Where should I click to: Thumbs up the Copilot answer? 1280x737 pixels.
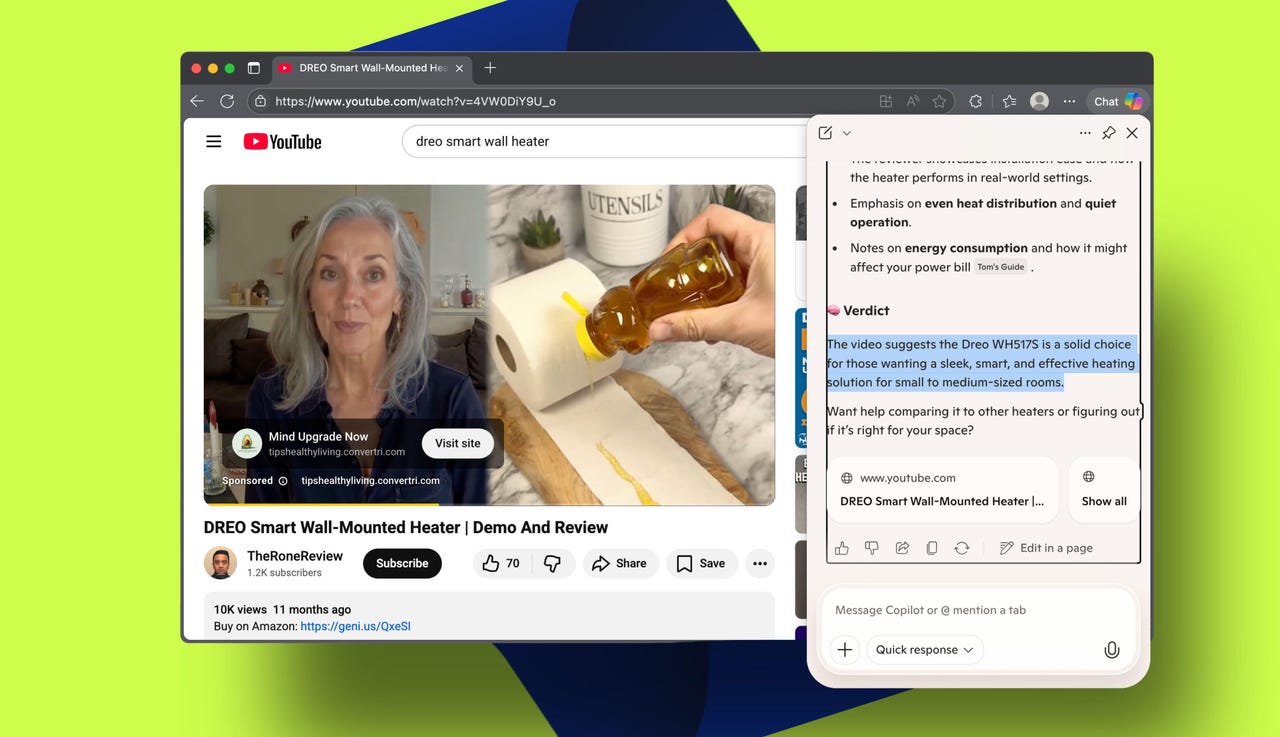pos(842,548)
